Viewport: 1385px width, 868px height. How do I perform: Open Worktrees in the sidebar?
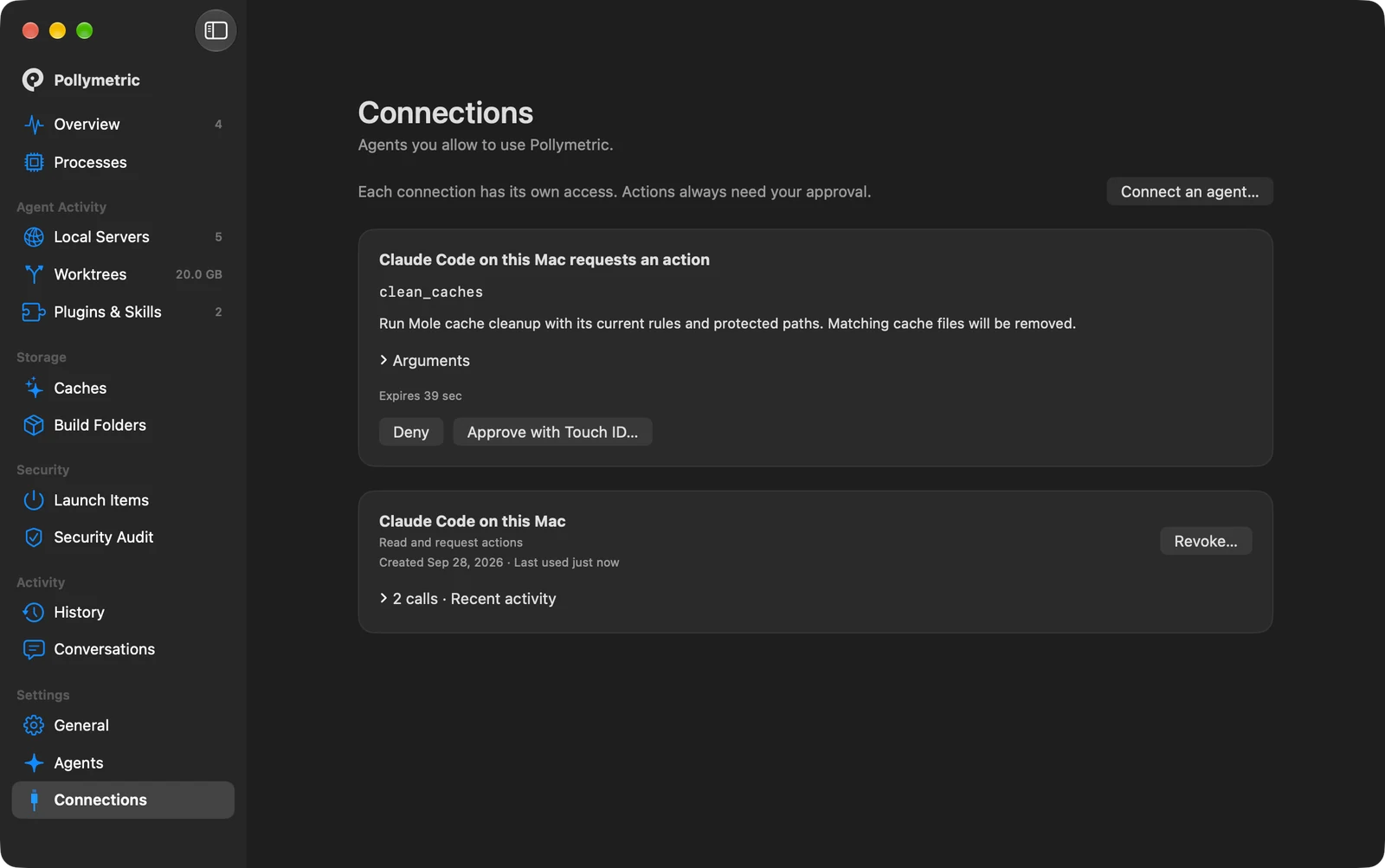(x=123, y=274)
